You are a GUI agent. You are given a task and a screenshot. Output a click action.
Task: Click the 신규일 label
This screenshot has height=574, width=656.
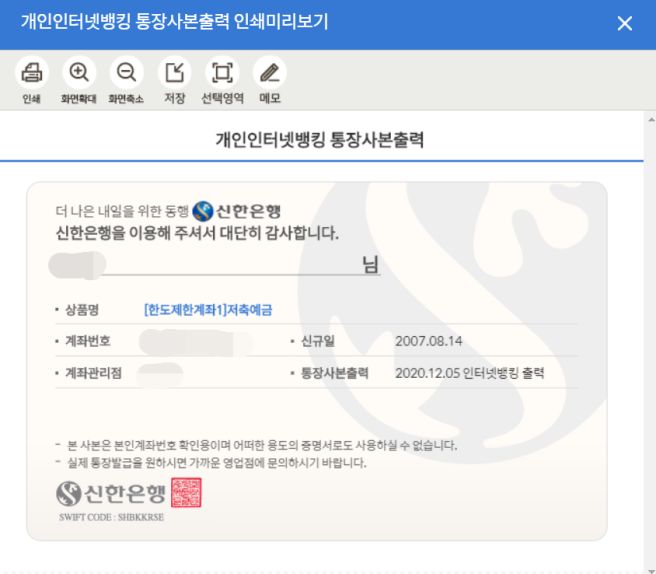(318, 341)
